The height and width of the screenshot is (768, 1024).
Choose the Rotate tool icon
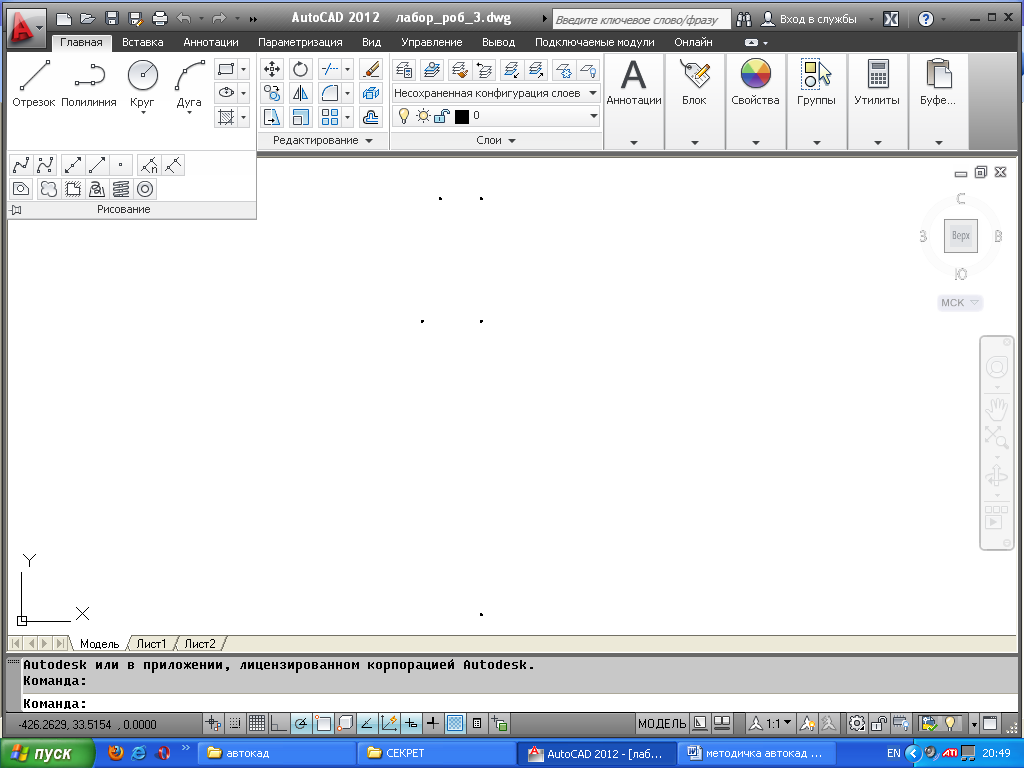point(300,69)
